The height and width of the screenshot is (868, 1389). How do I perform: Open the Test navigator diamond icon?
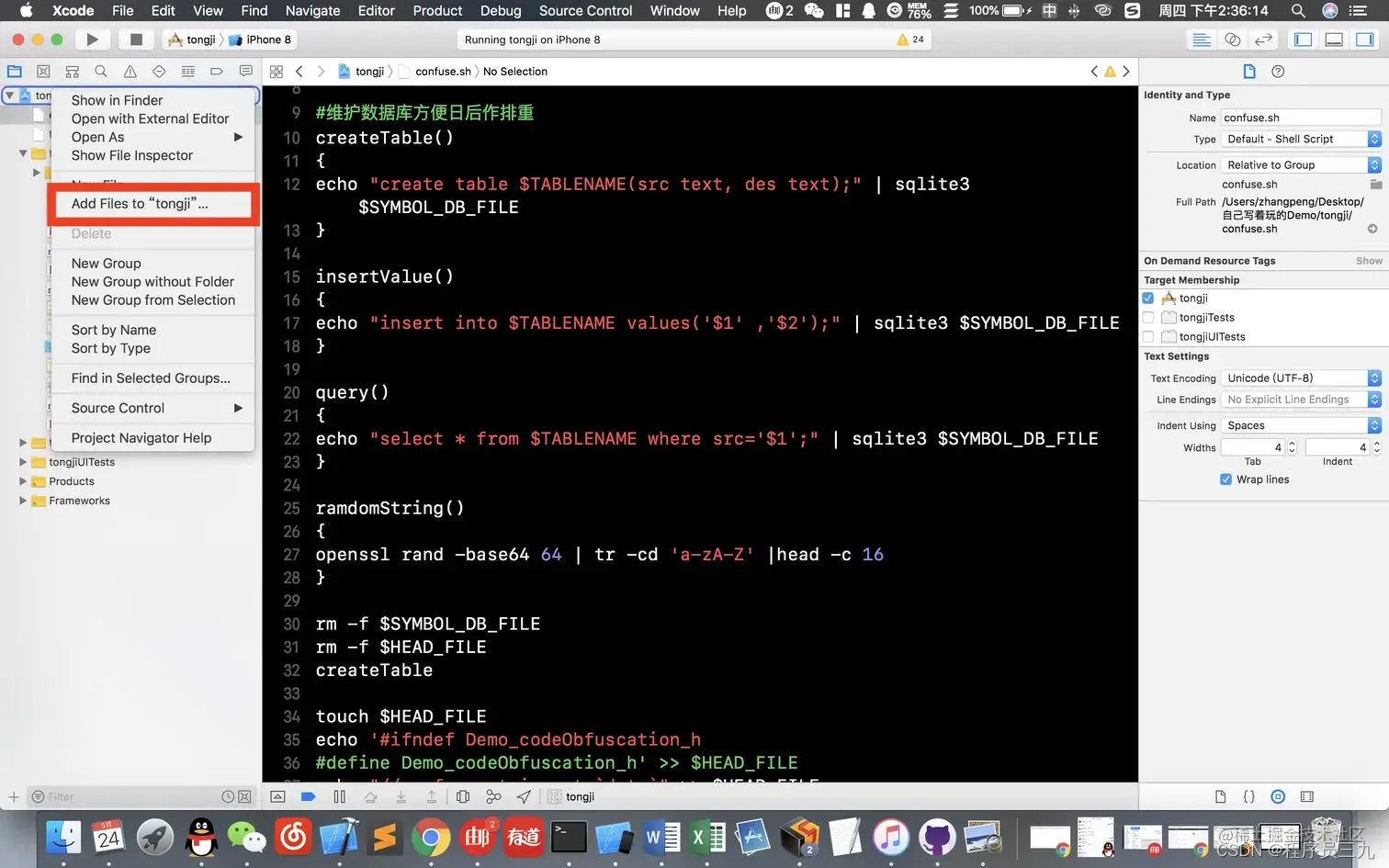[x=159, y=72]
